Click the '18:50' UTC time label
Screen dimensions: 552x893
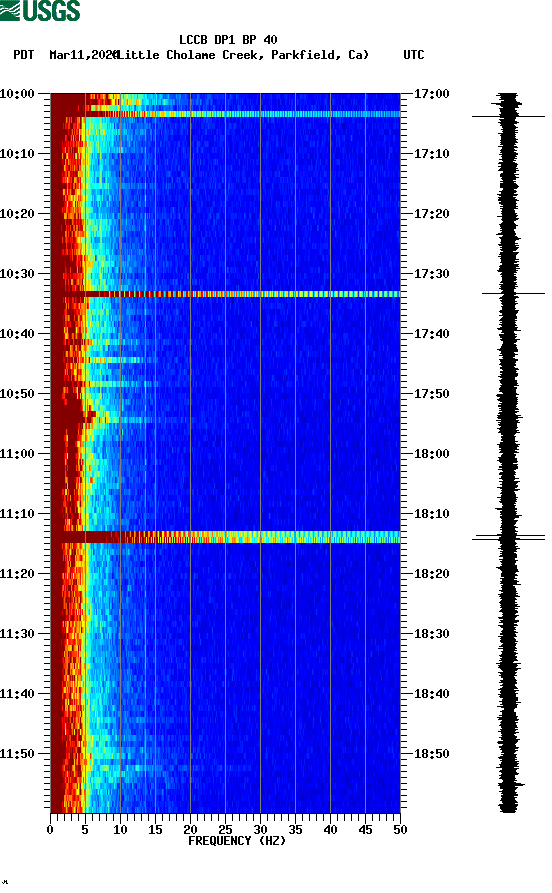pyautogui.click(x=432, y=753)
